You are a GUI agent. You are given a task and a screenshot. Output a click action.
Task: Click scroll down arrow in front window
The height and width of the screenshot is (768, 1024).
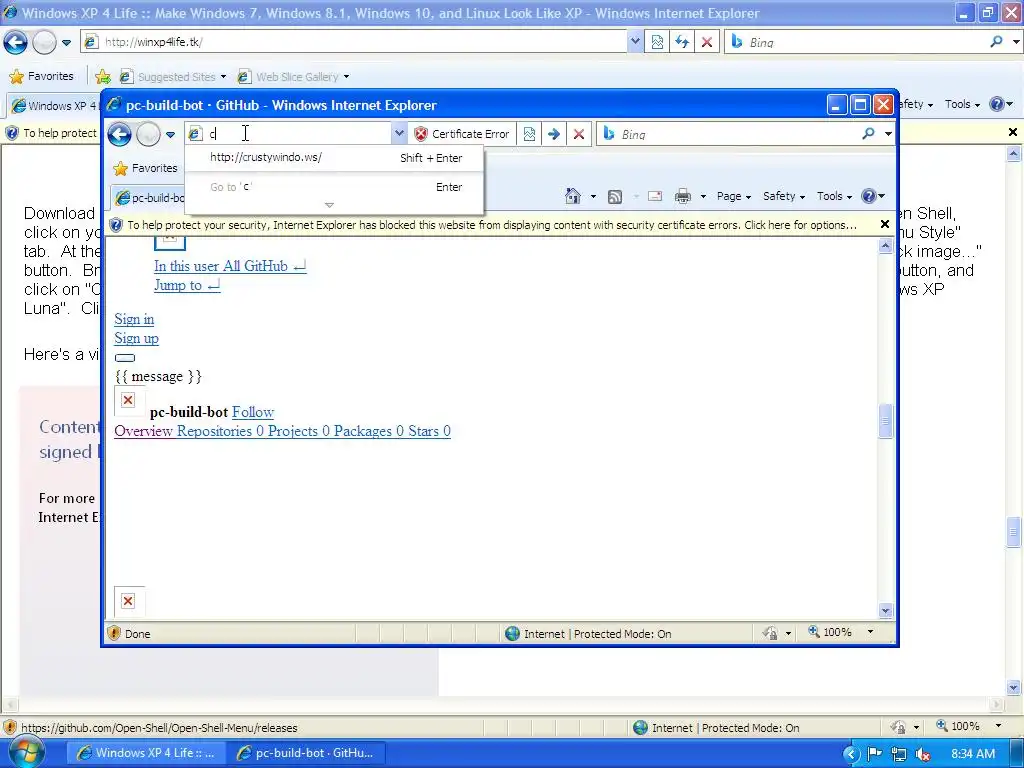(886, 611)
